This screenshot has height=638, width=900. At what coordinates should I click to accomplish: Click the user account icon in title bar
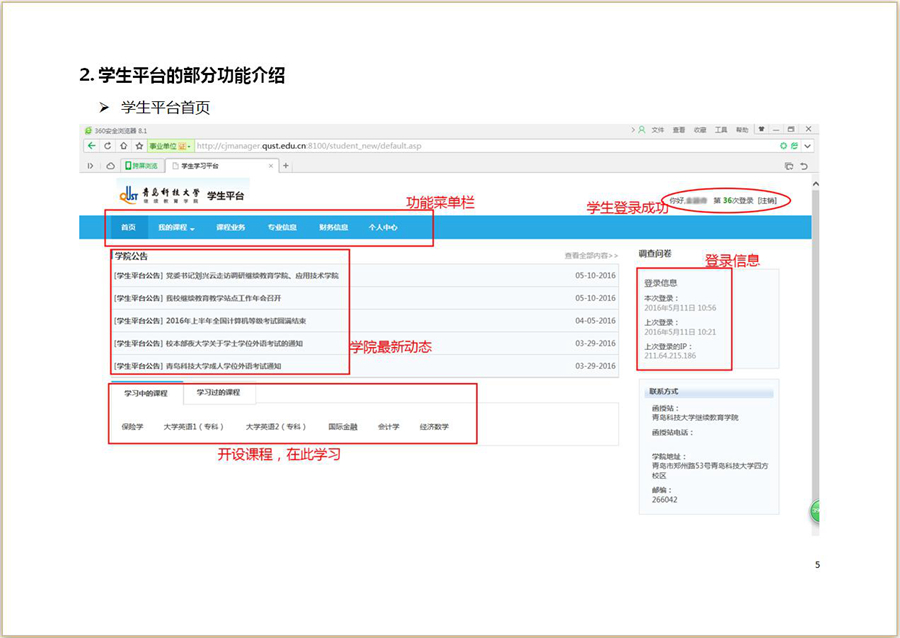point(641,130)
